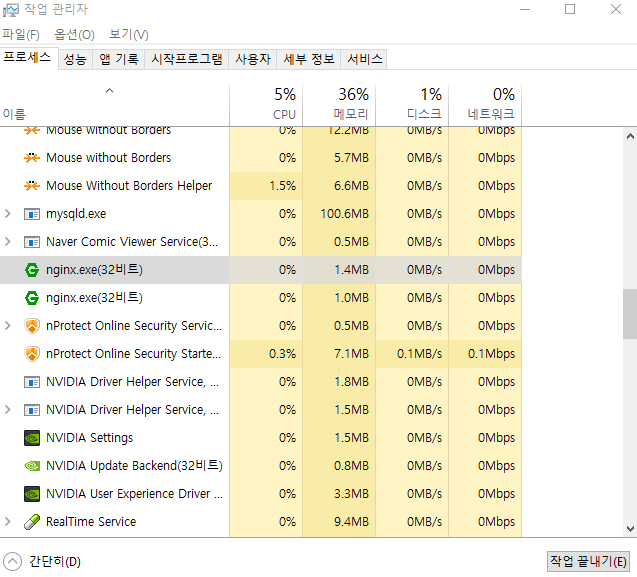Click the 1.5% CPU value

click(283, 186)
